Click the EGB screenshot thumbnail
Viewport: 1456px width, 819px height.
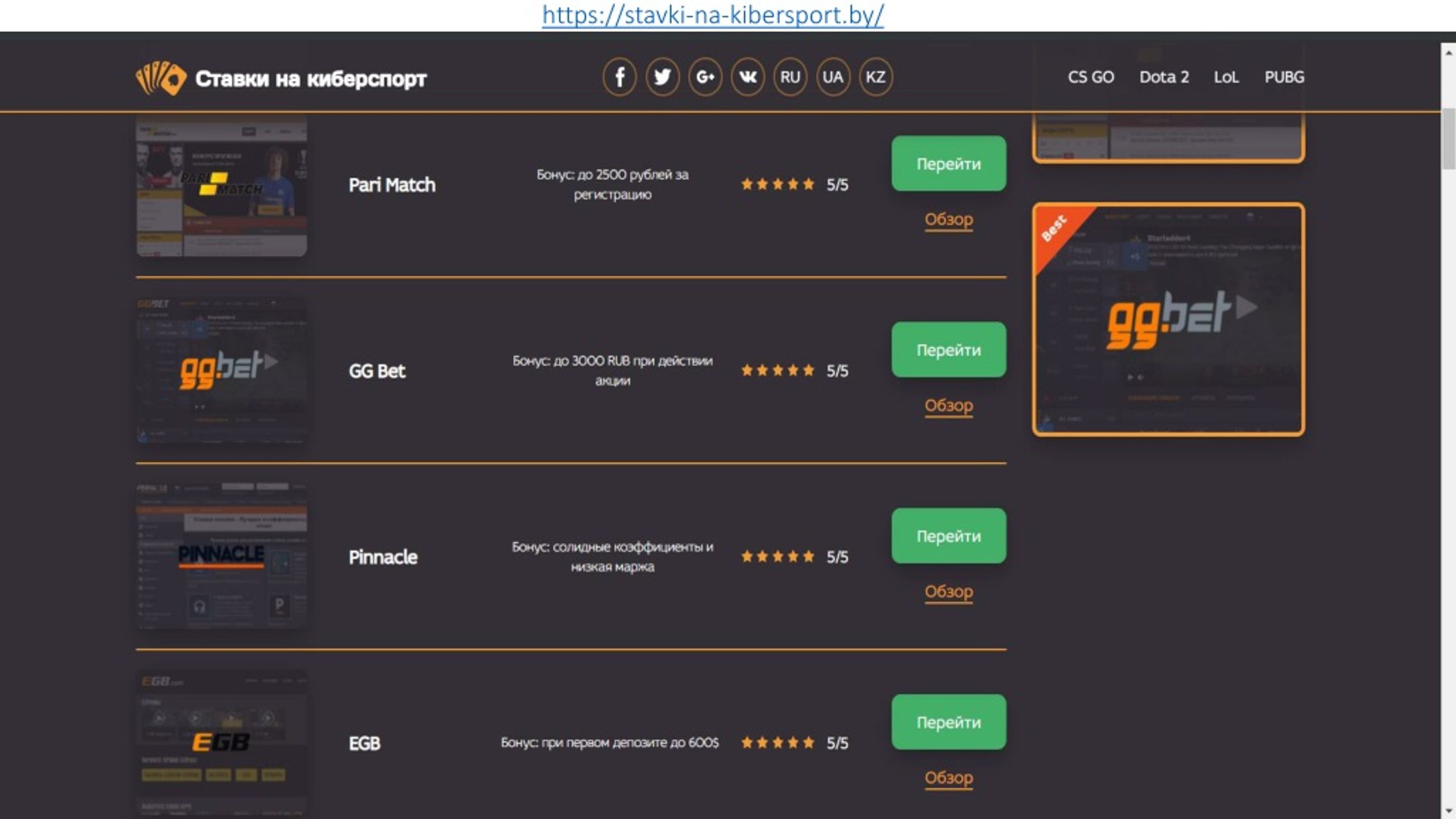tap(222, 744)
